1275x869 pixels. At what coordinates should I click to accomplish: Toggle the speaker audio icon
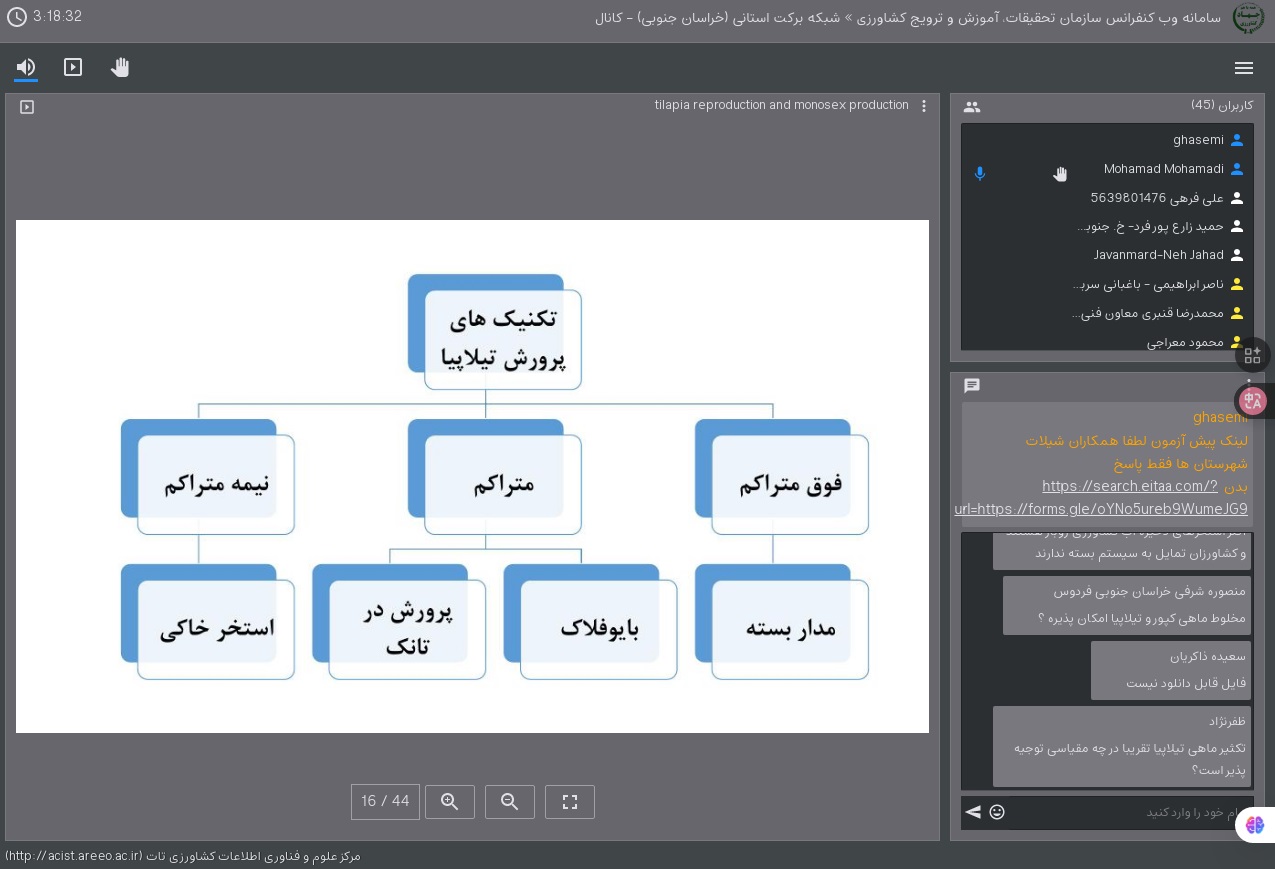(x=26, y=67)
